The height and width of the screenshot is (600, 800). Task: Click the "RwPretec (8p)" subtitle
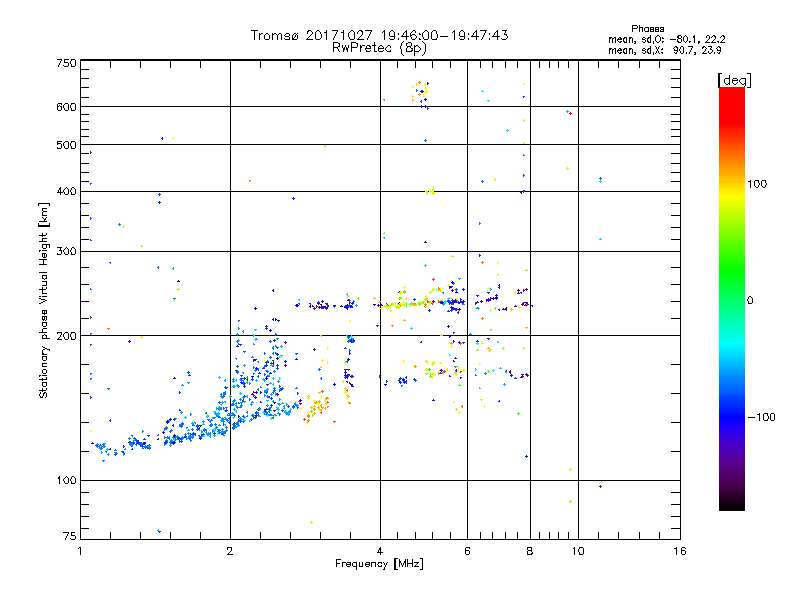pyautogui.click(x=379, y=48)
